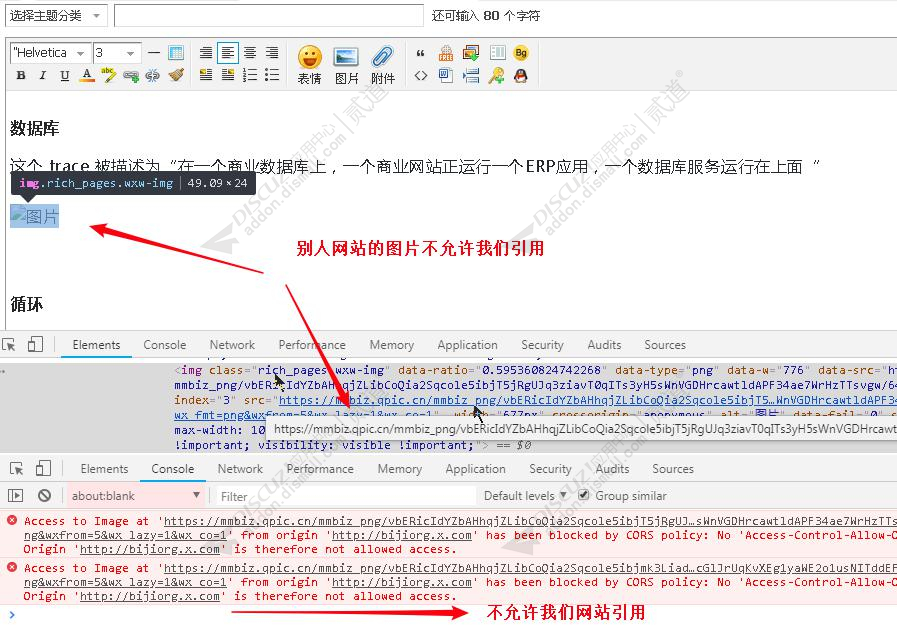Expand the Helvetica font family dropdown
This screenshot has height=636, width=897.
coord(49,53)
